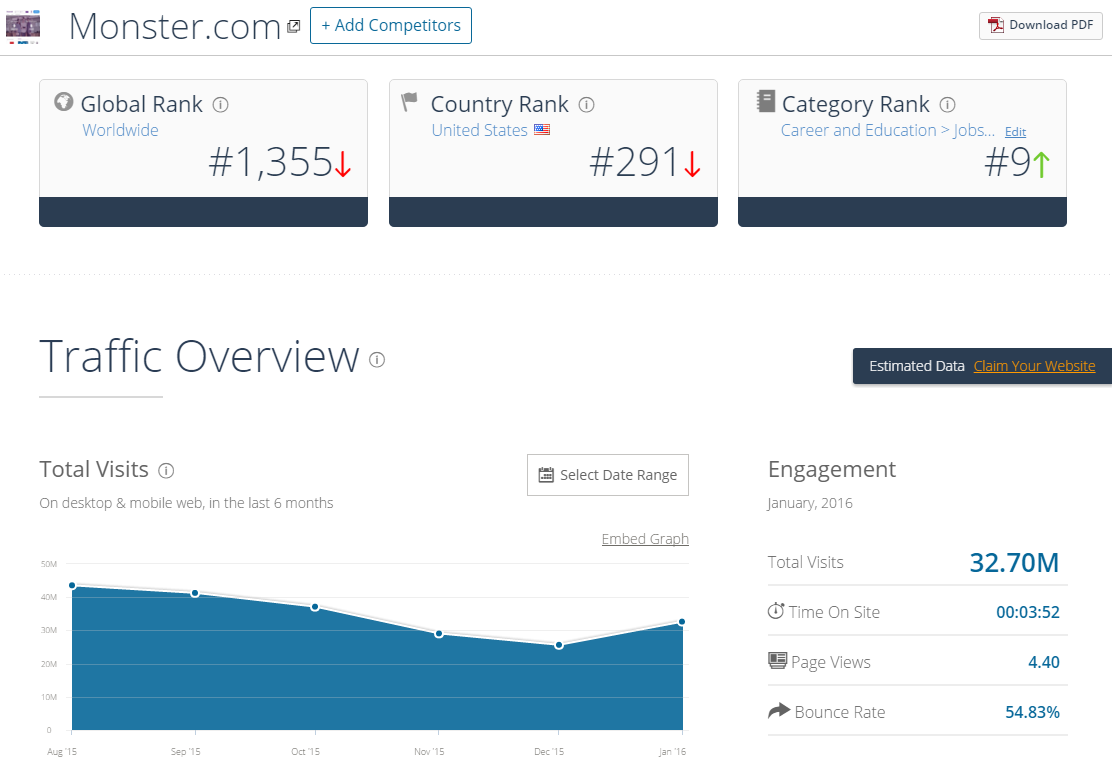Click the Download PDF button
Screen dimensions: 1112x771
[1040, 25]
